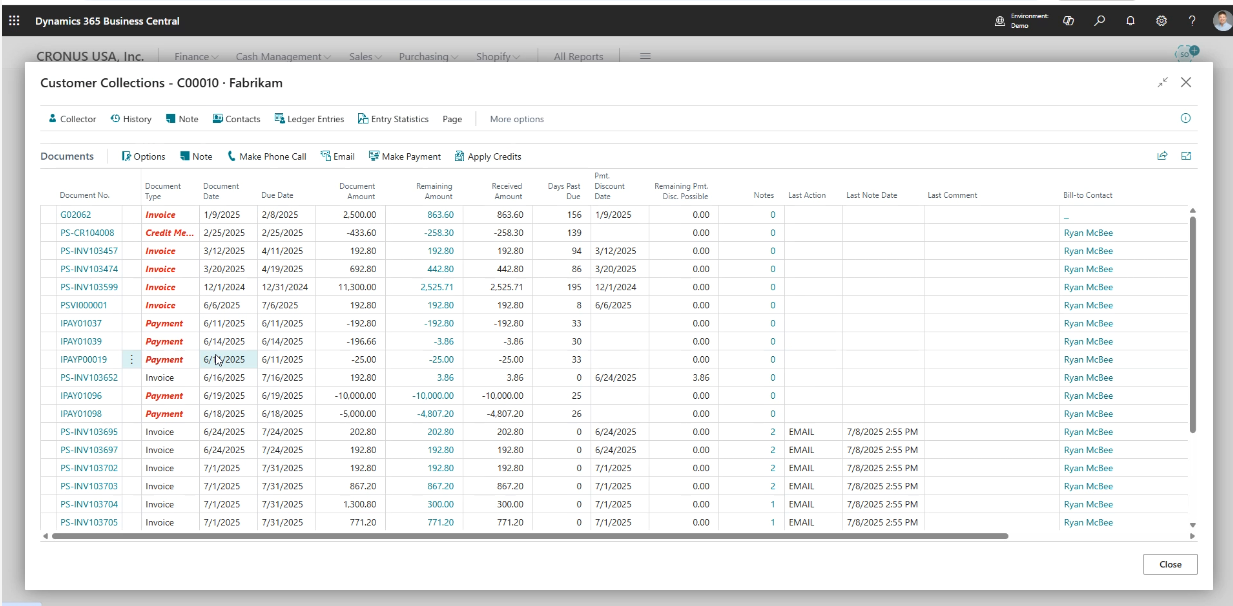Screen dimensions: 1233x606
Task: Click the search magnifier icon in header
Action: 1100,21
